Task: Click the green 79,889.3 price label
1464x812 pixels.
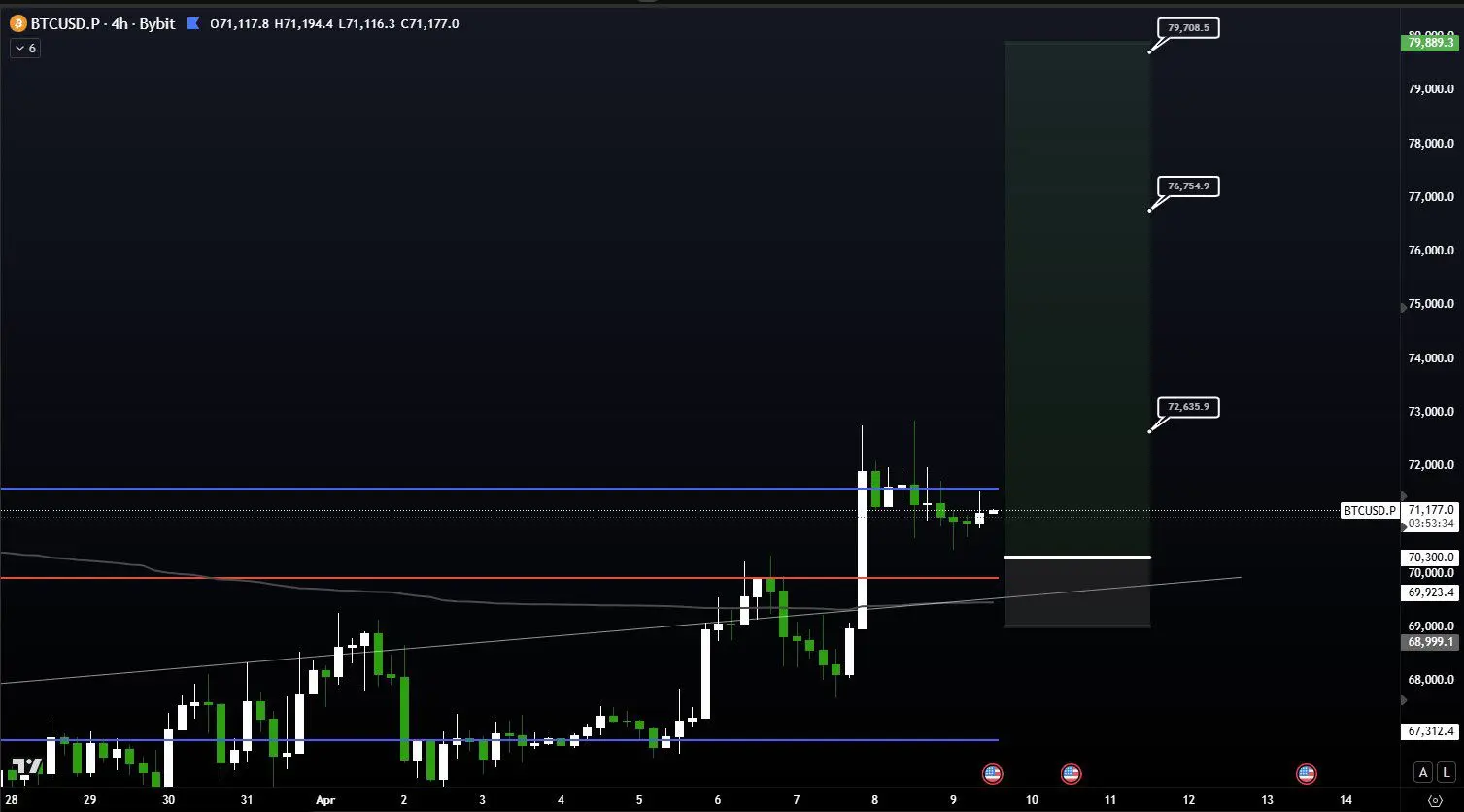Action: (x=1430, y=42)
